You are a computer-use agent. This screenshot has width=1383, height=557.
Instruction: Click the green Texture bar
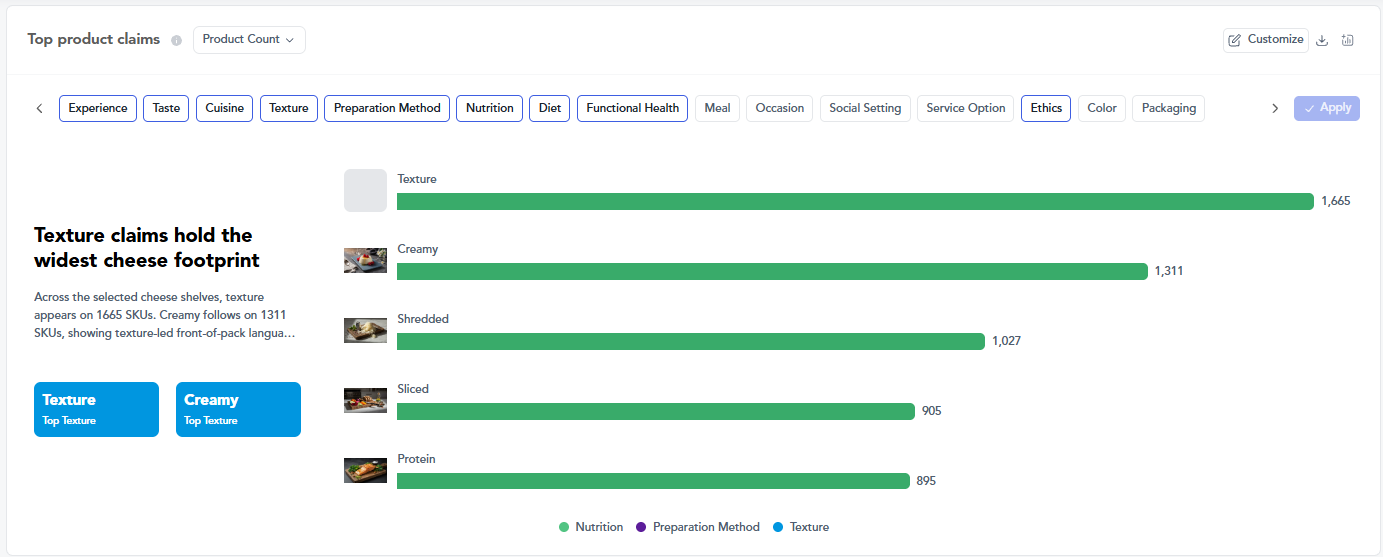(855, 201)
